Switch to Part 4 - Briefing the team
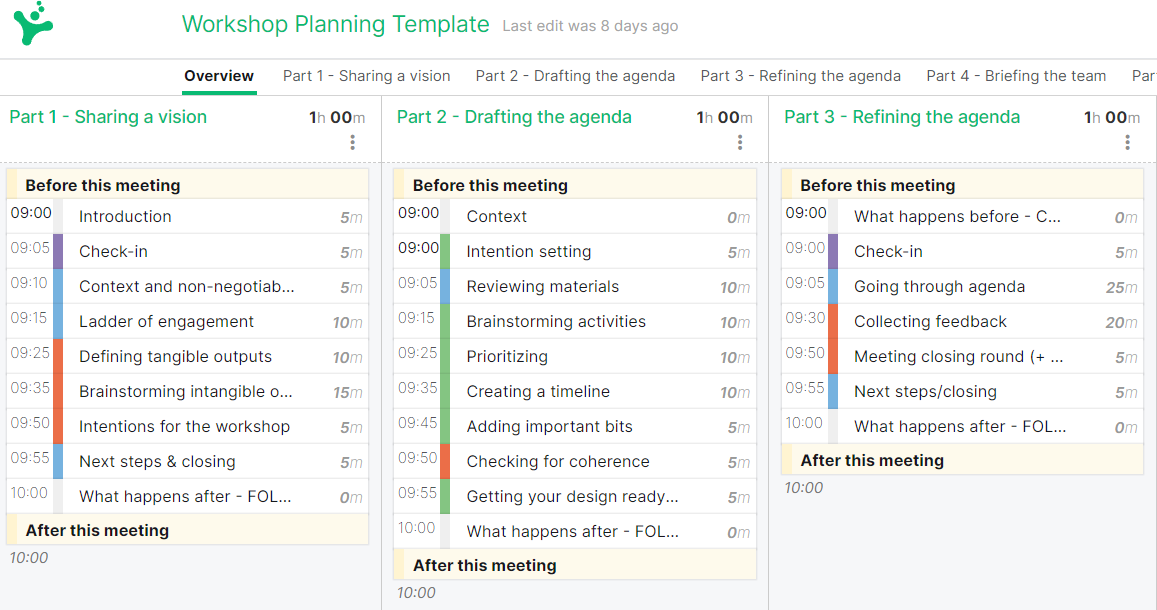This screenshot has width=1157, height=610. click(x=1016, y=75)
